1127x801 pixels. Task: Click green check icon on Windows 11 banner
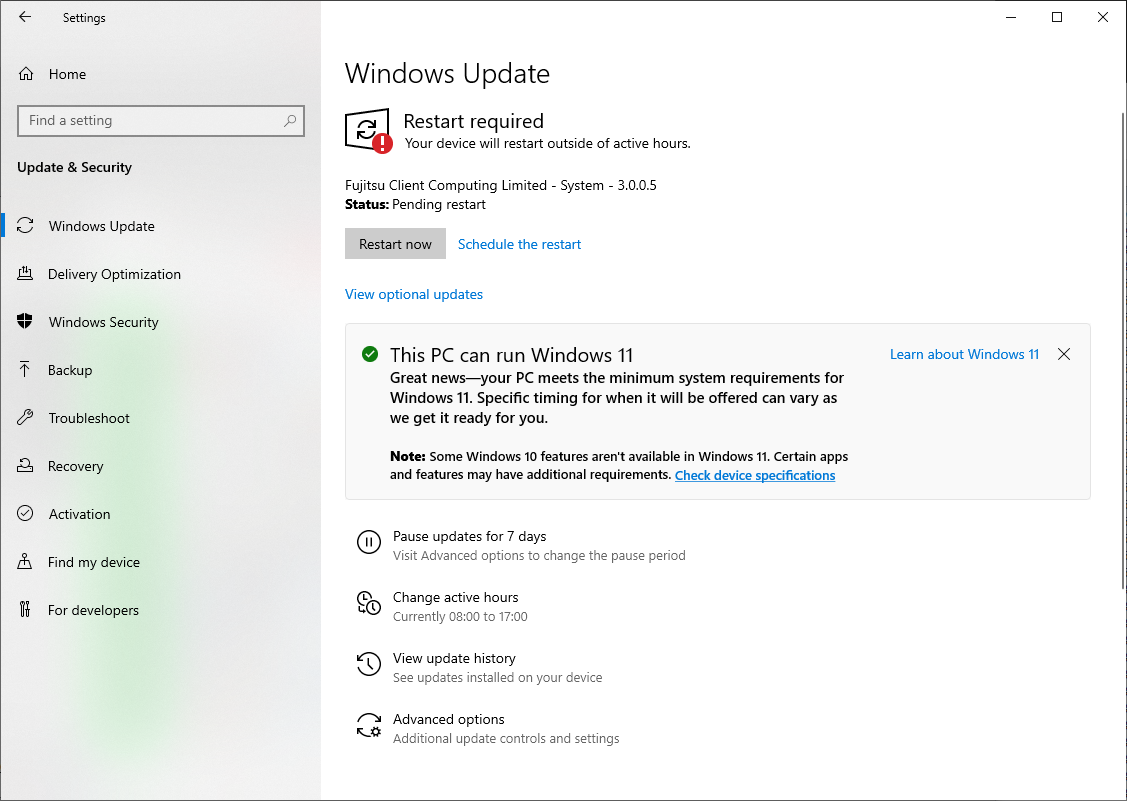370,354
